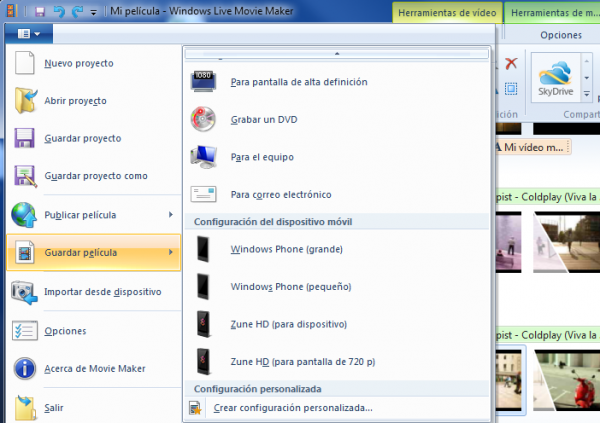
Task: Switch to the green Herramientas de m... tab
Action: click(x=553, y=13)
